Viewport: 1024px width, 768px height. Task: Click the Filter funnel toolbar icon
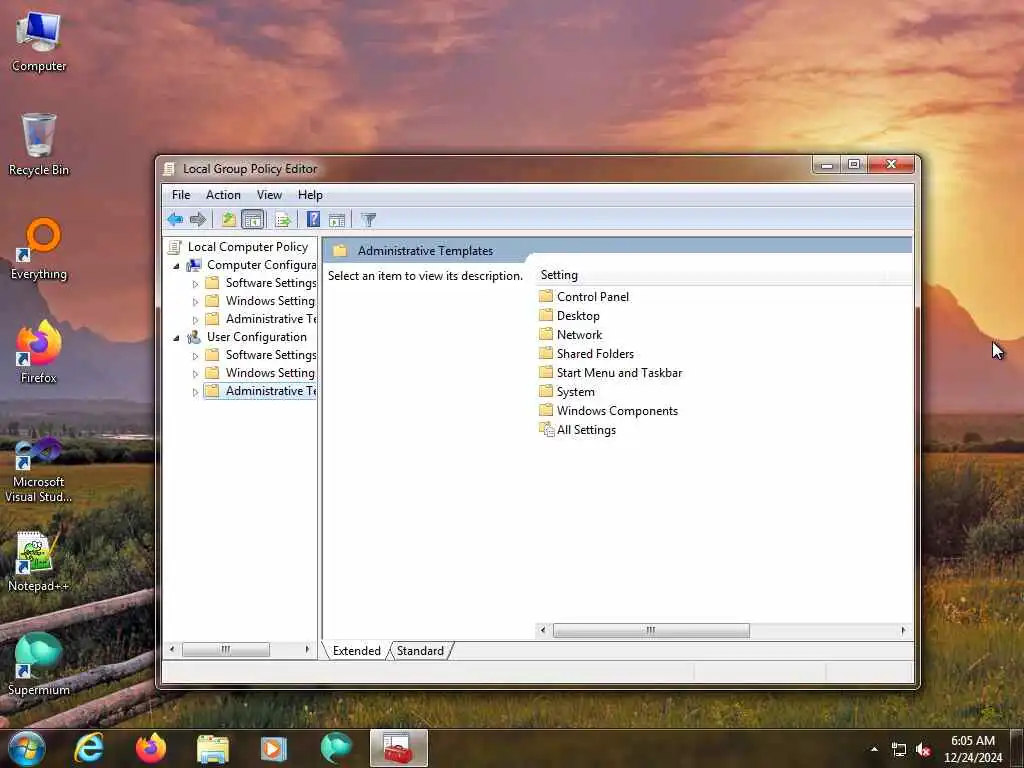pos(369,219)
